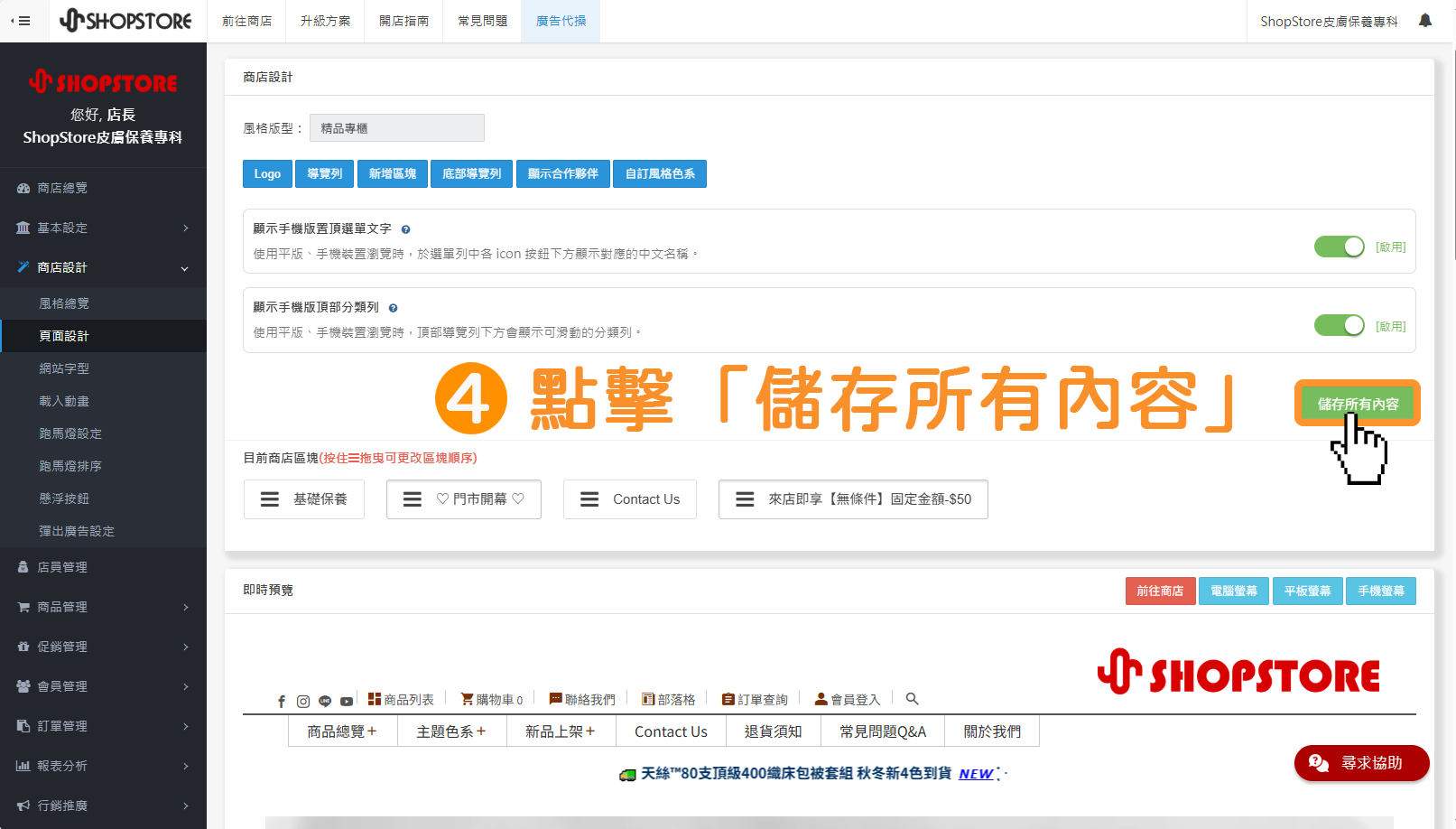Click the Instagram icon in preview header
The width and height of the screenshot is (1456, 829).
tap(303, 701)
